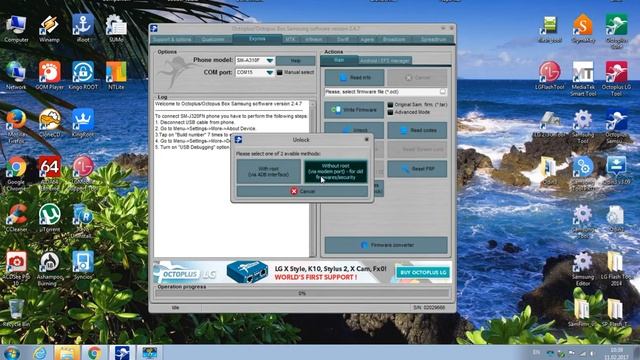Open the NTLite desktop icon
Viewport: 640px width, 360px height.
pyautogui.click(x=116, y=76)
